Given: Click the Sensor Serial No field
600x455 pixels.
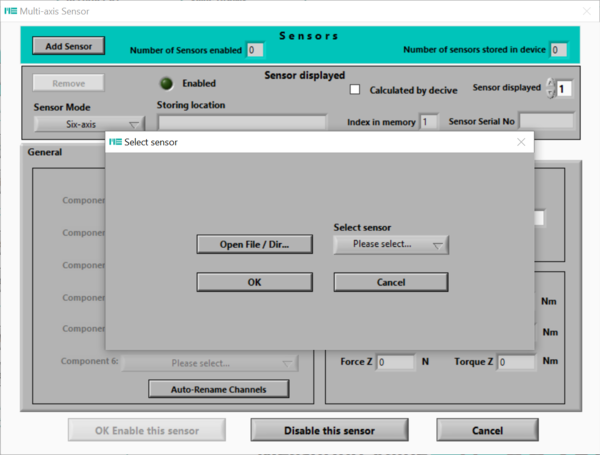Looking at the screenshot, I should 546,122.
